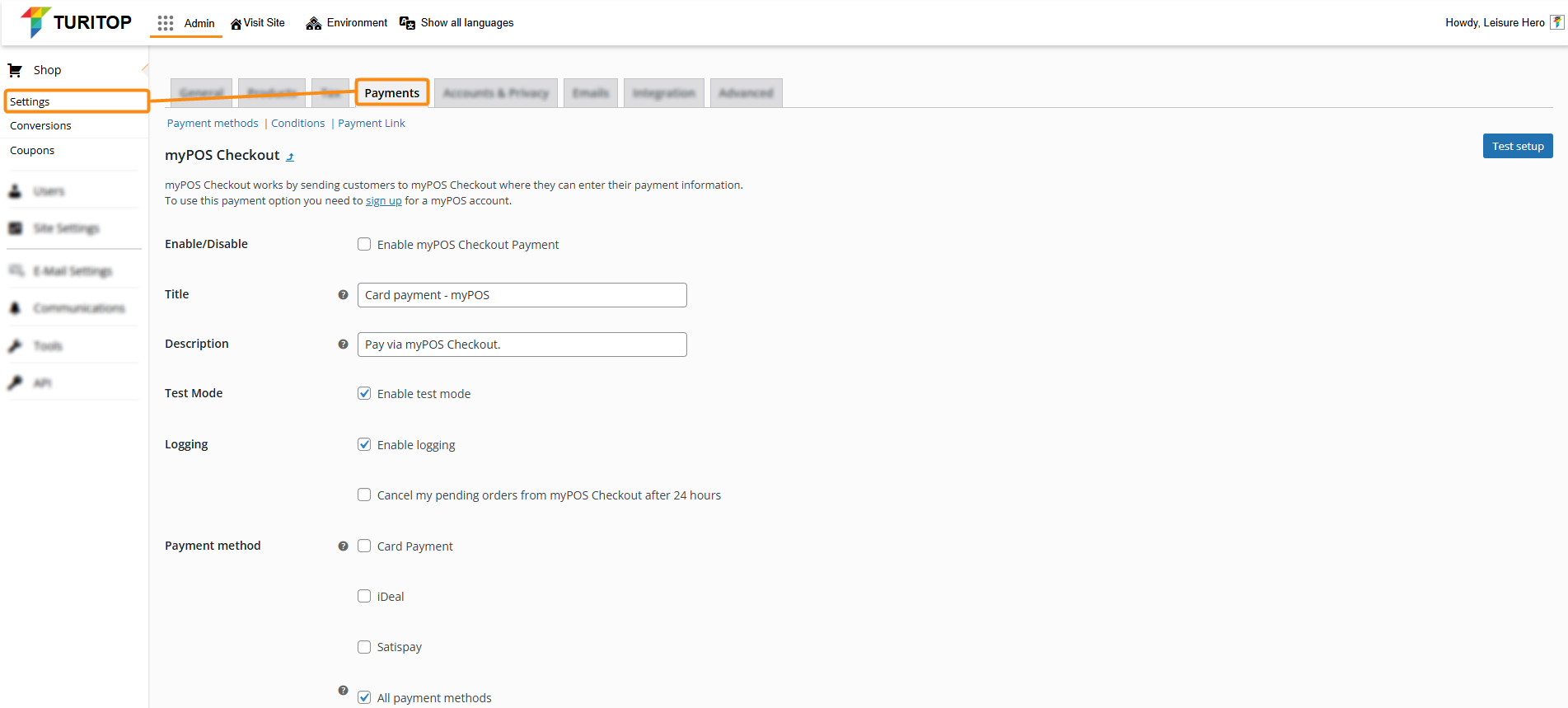Click the apps grid icon beside Admin
The height and width of the screenshot is (708, 1568).
point(166,23)
